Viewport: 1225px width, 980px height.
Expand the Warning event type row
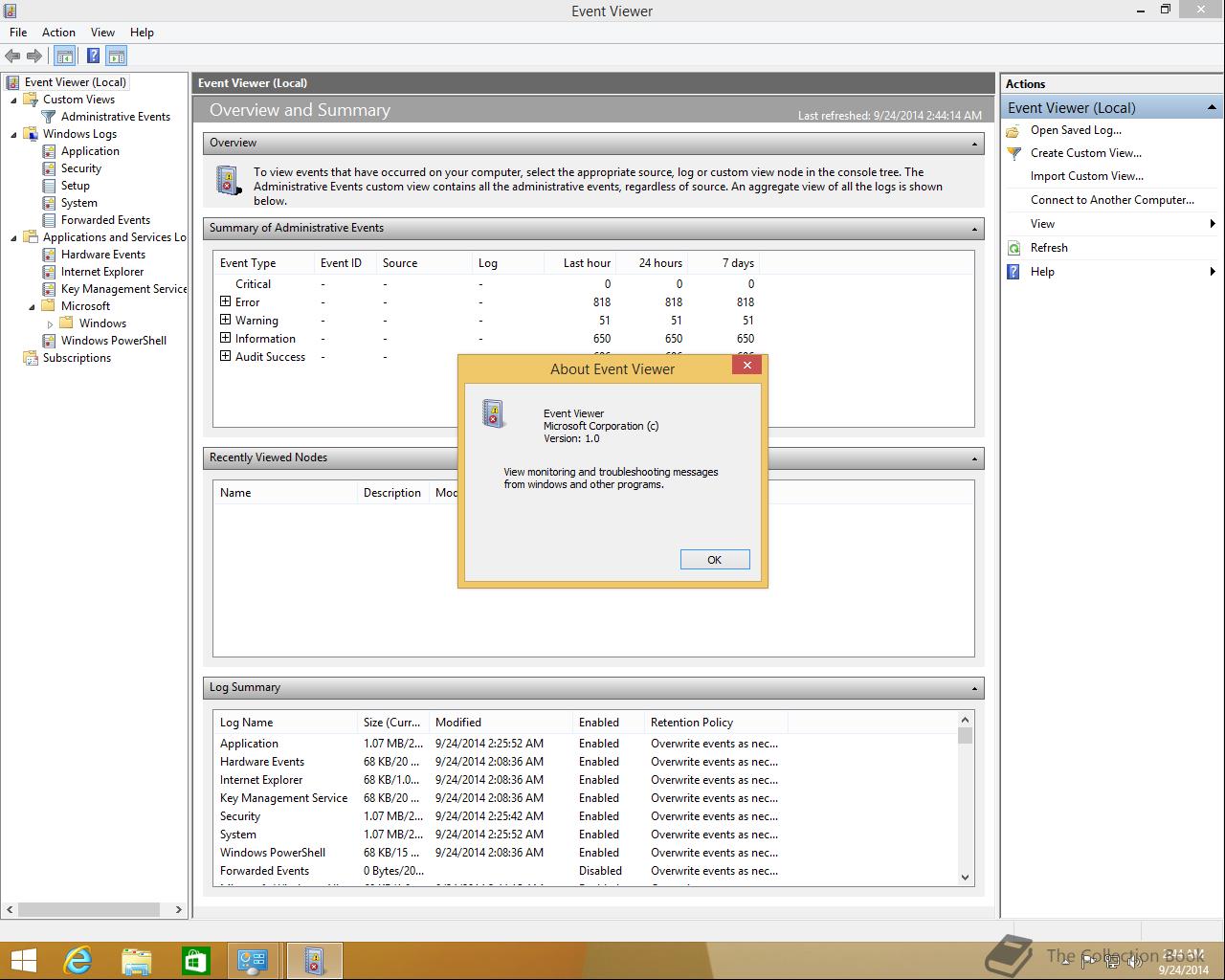[x=226, y=320]
